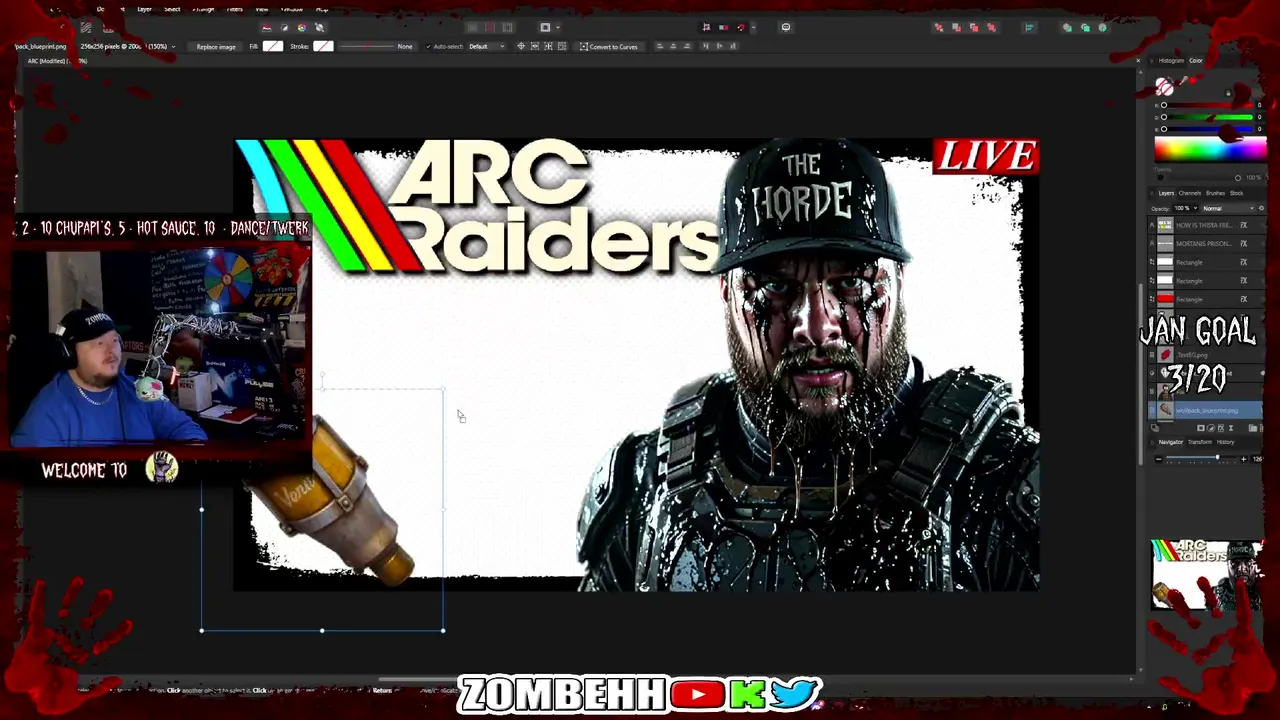Adjust the green channel slider
Screen dimensions: 1280x720
point(1207,117)
